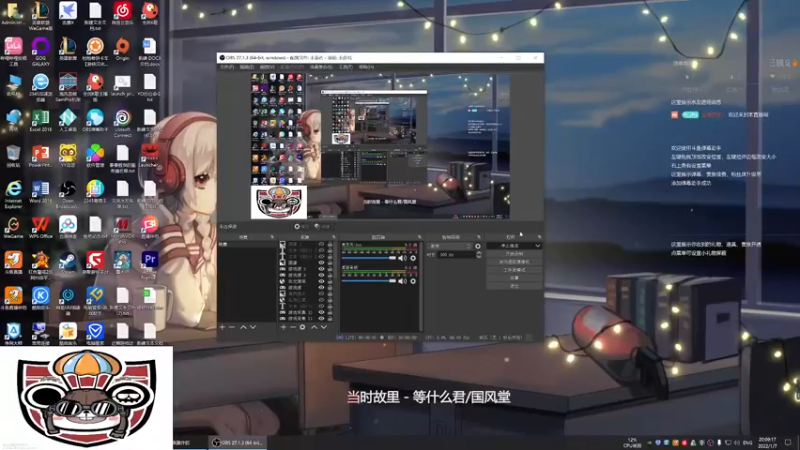
Task: Move source up in Sources dock
Action: click(x=314, y=327)
